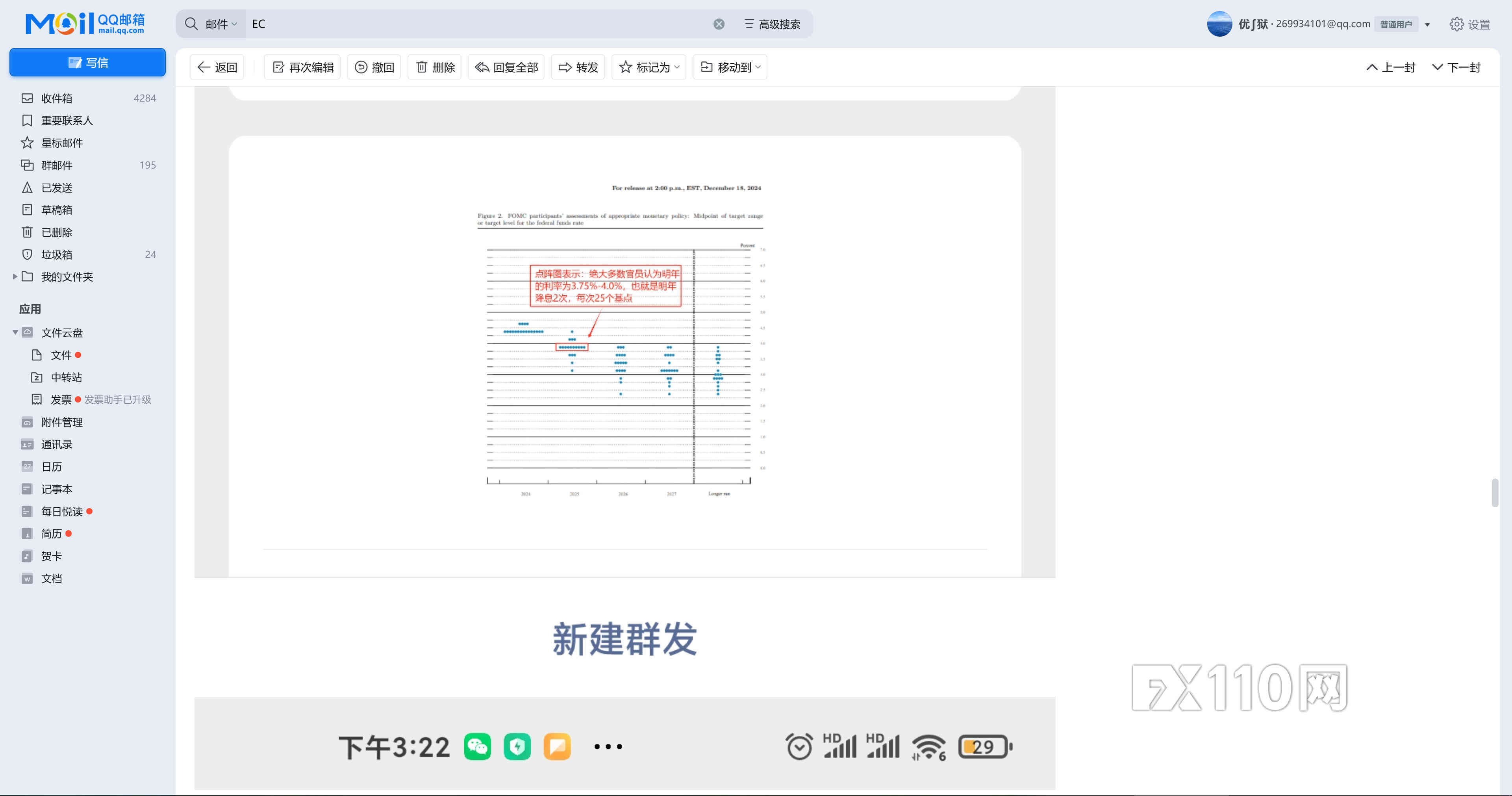Viewport: 1512px width, 796px height.
Task: Forward the email with 转发
Action: tap(578, 67)
